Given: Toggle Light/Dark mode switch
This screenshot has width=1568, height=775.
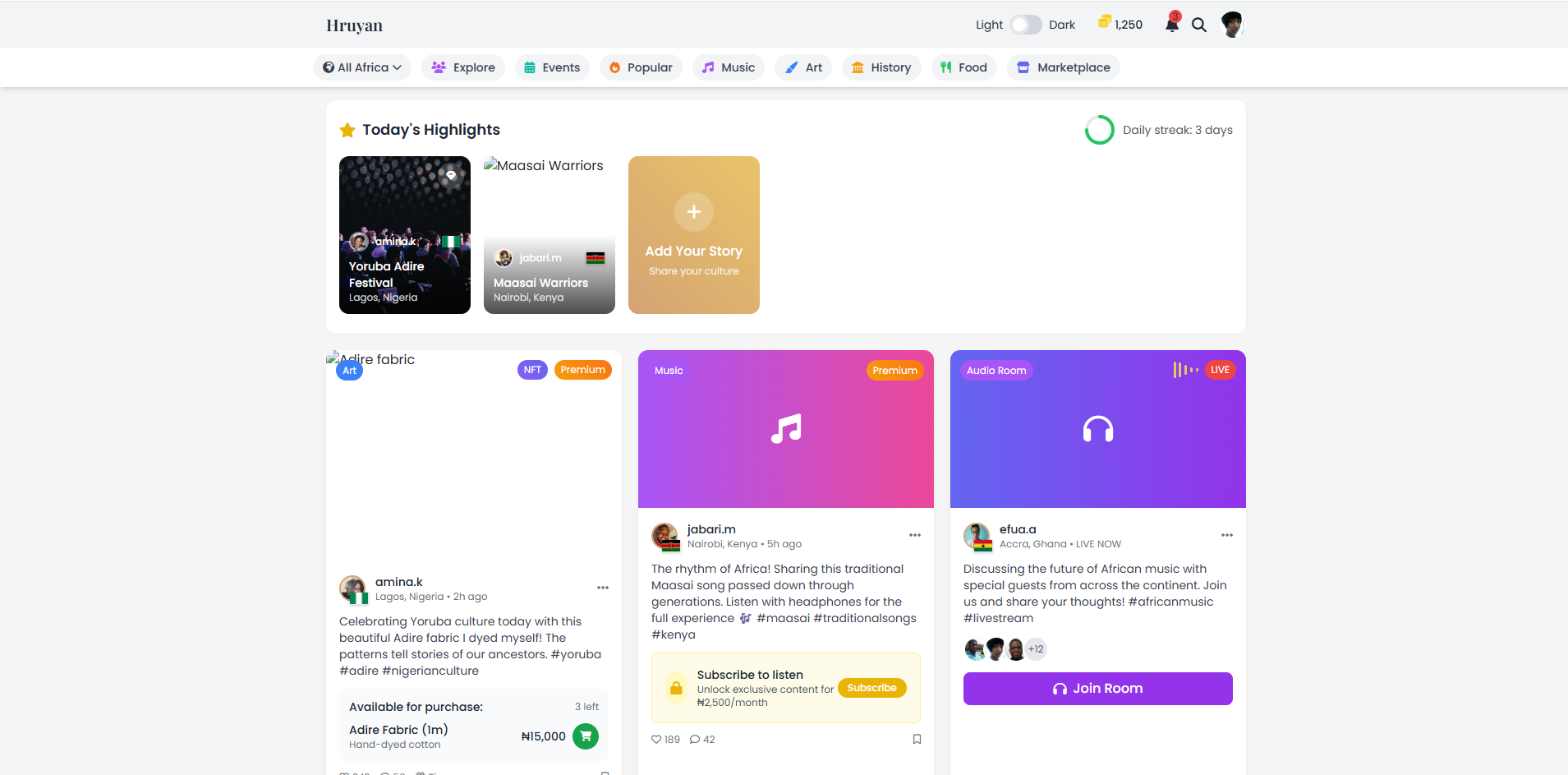Looking at the screenshot, I should tap(1026, 25).
